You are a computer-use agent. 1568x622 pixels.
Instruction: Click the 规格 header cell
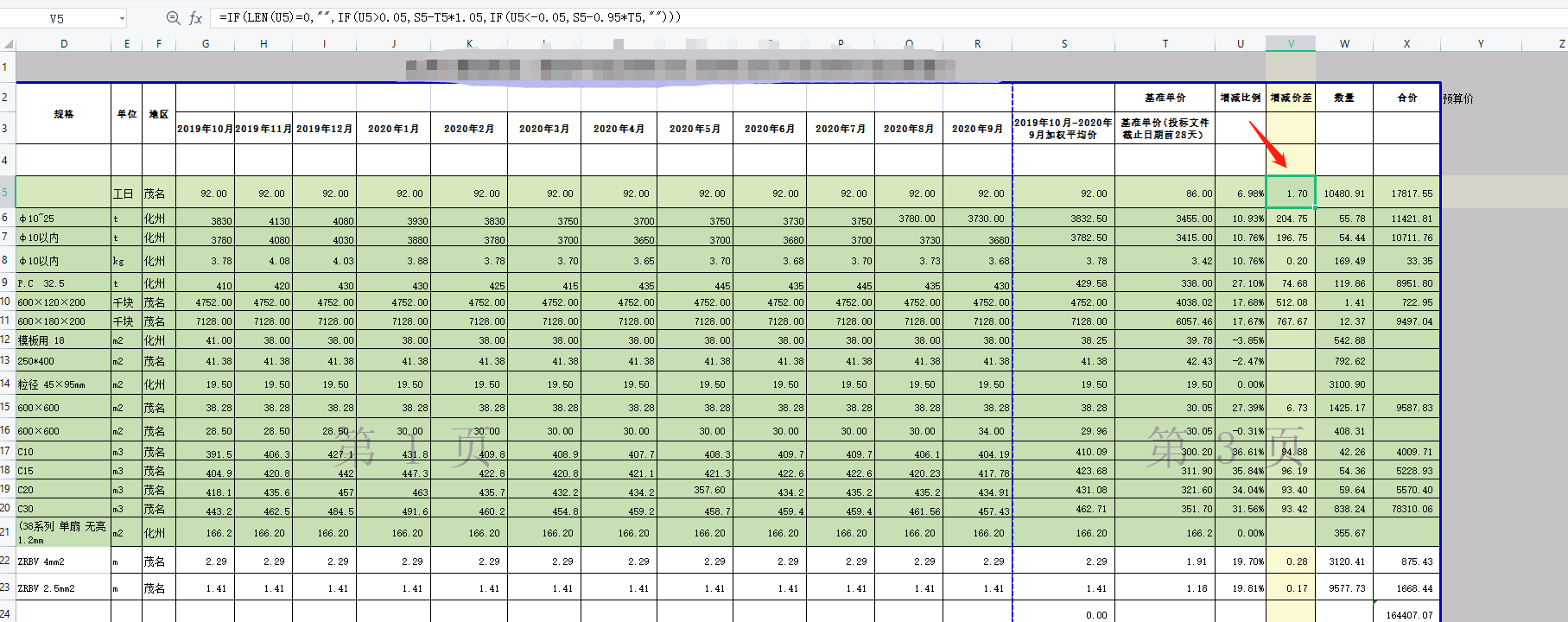[x=64, y=113]
